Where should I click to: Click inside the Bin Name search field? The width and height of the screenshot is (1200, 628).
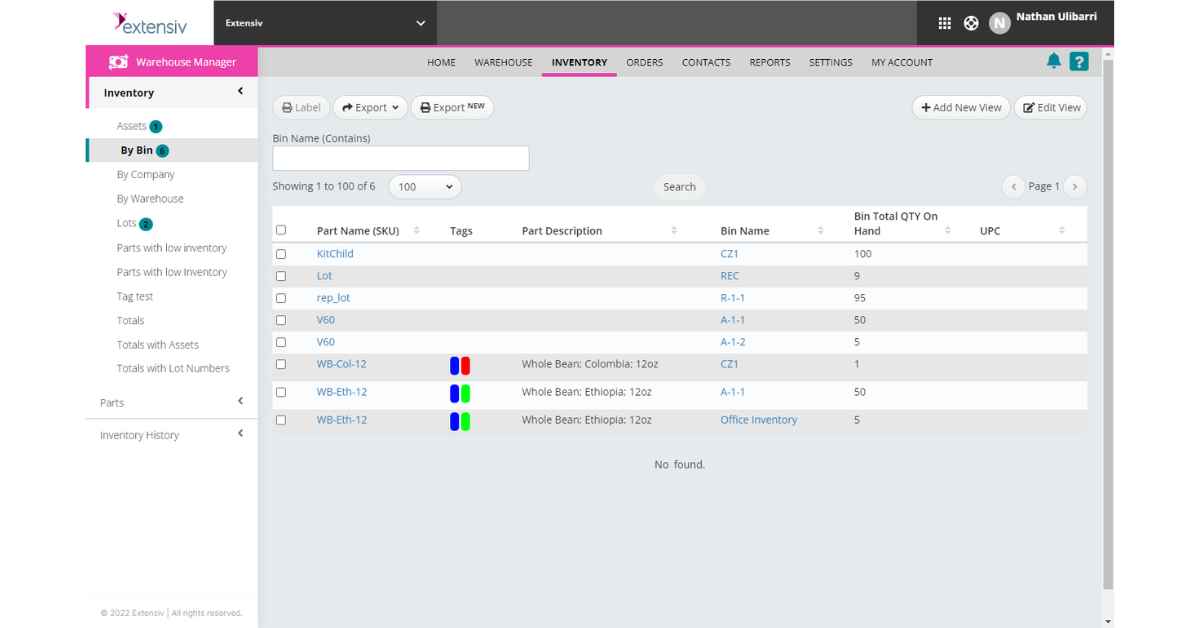[x=399, y=157]
